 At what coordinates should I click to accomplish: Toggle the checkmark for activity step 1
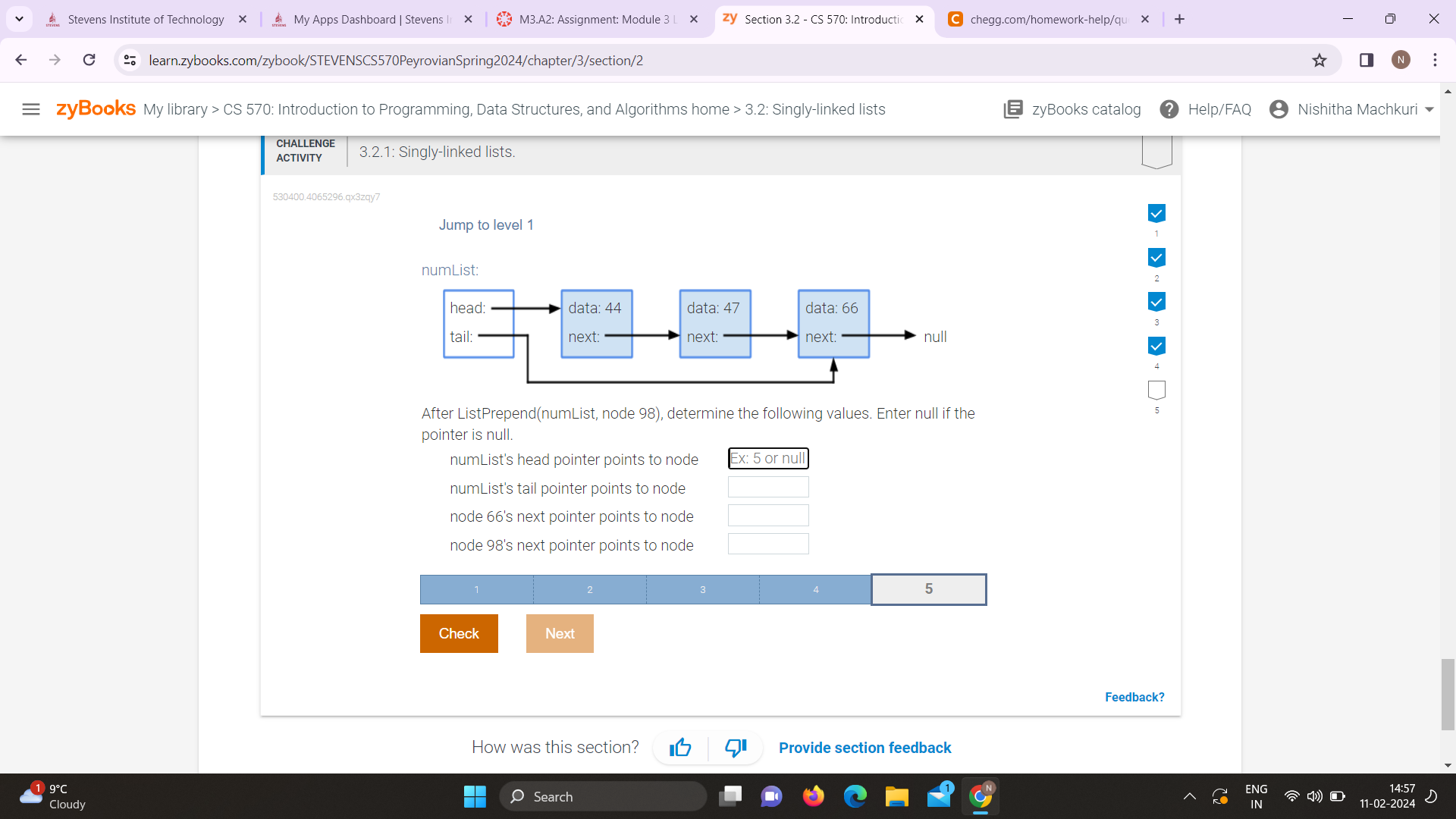click(1156, 213)
